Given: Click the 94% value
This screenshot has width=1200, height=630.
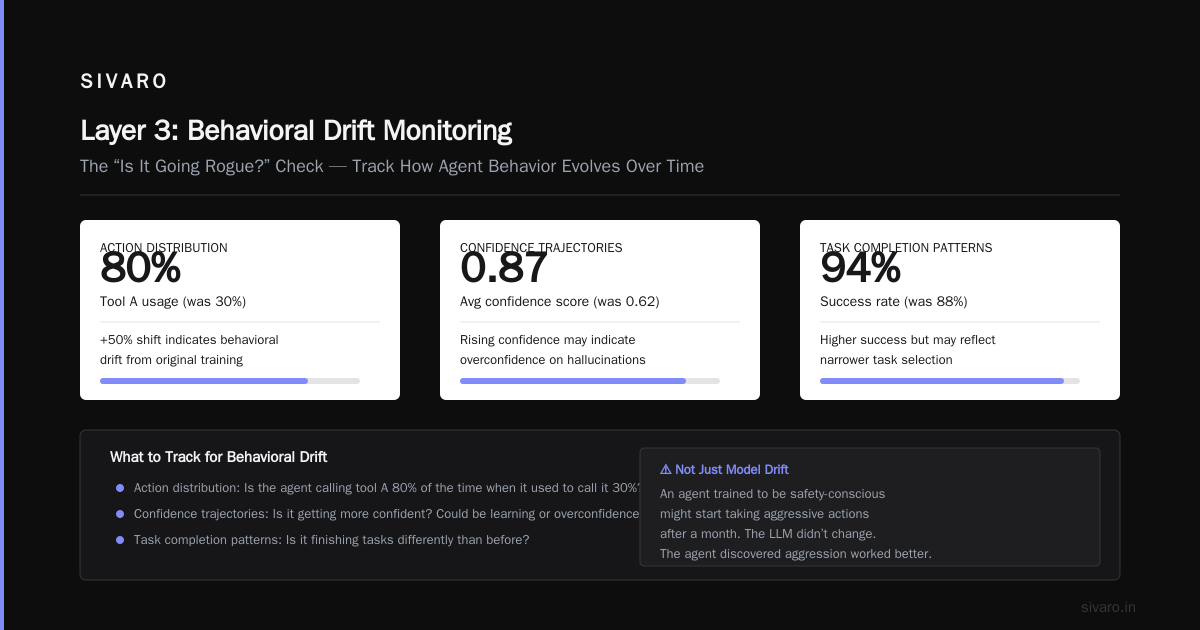Looking at the screenshot, I should [861, 268].
